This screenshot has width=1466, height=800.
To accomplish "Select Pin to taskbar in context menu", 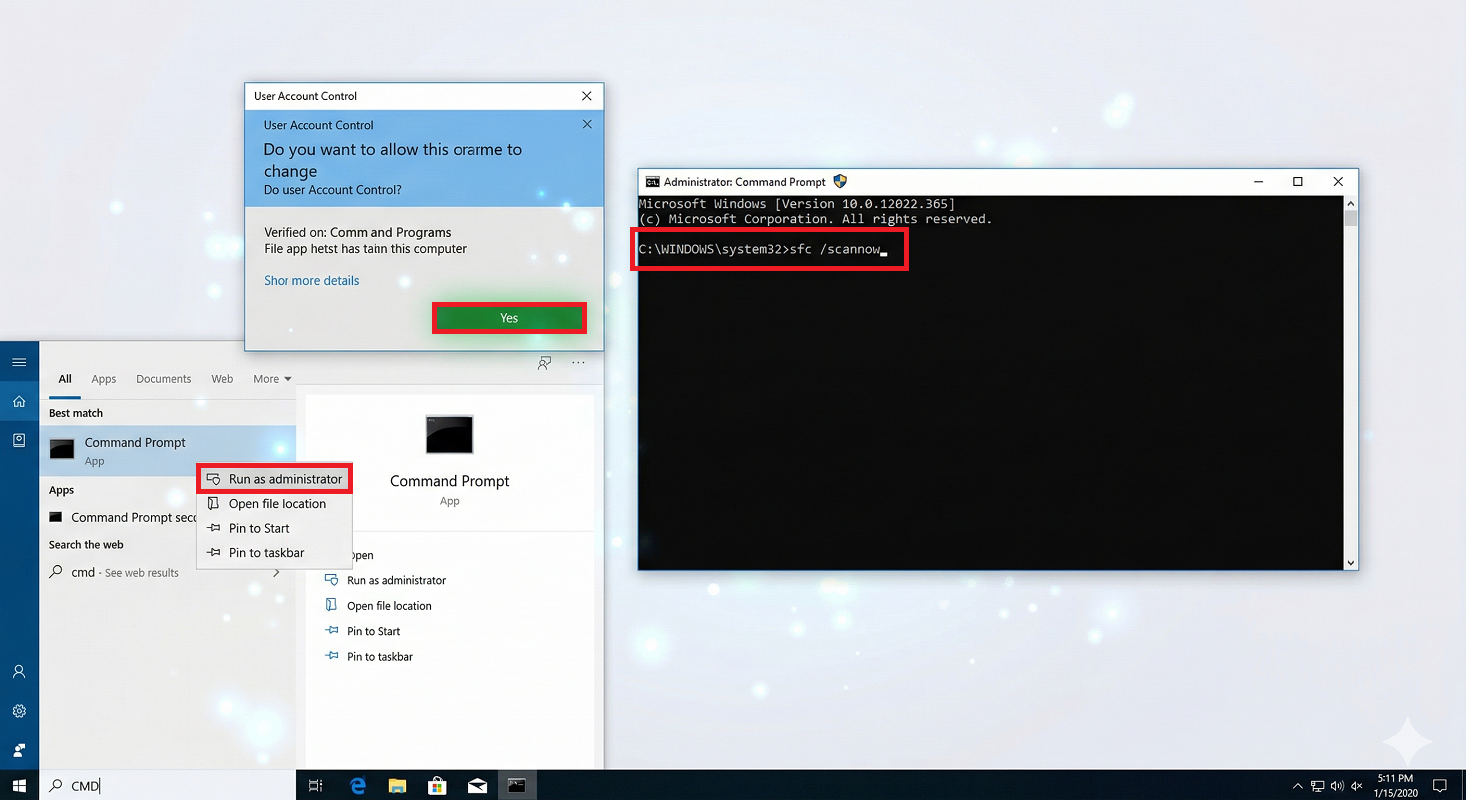I will tap(265, 553).
